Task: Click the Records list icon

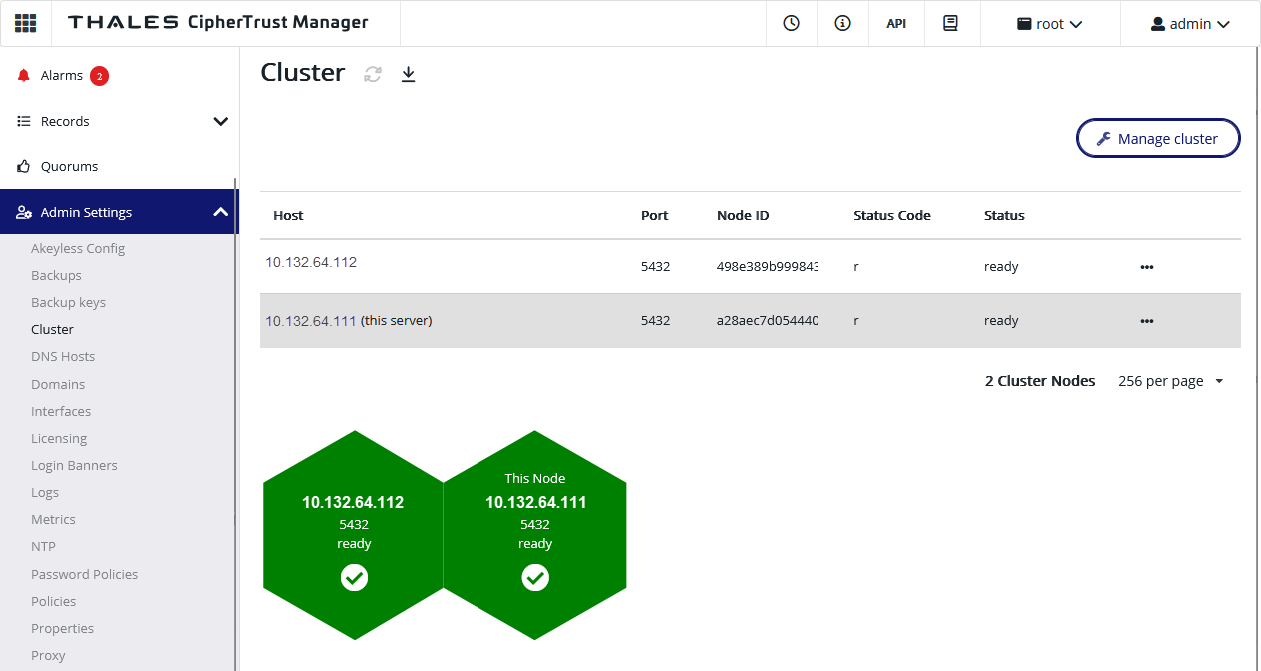Action: [x=24, y=121]
